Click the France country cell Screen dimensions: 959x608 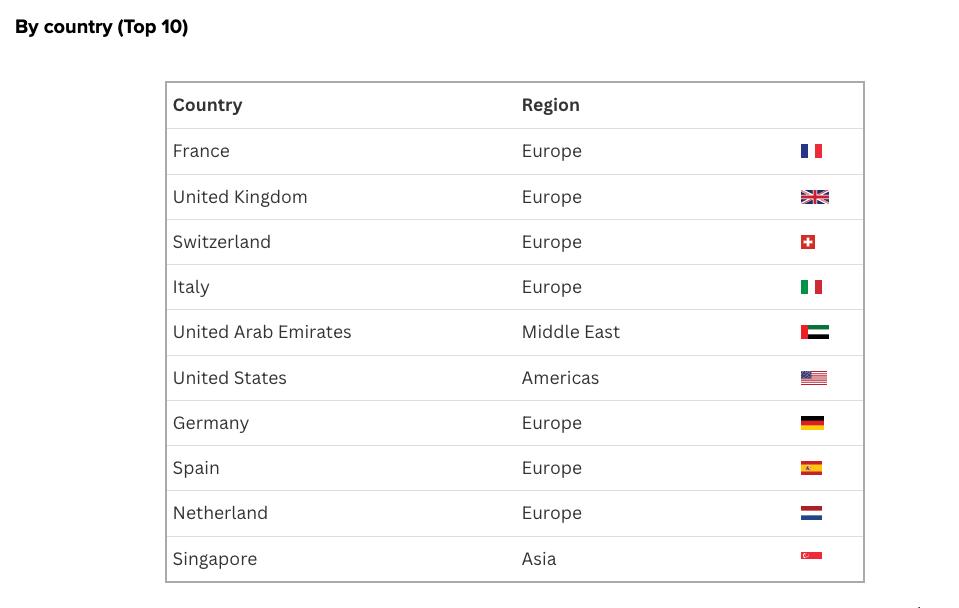click(x=201, y=151)
